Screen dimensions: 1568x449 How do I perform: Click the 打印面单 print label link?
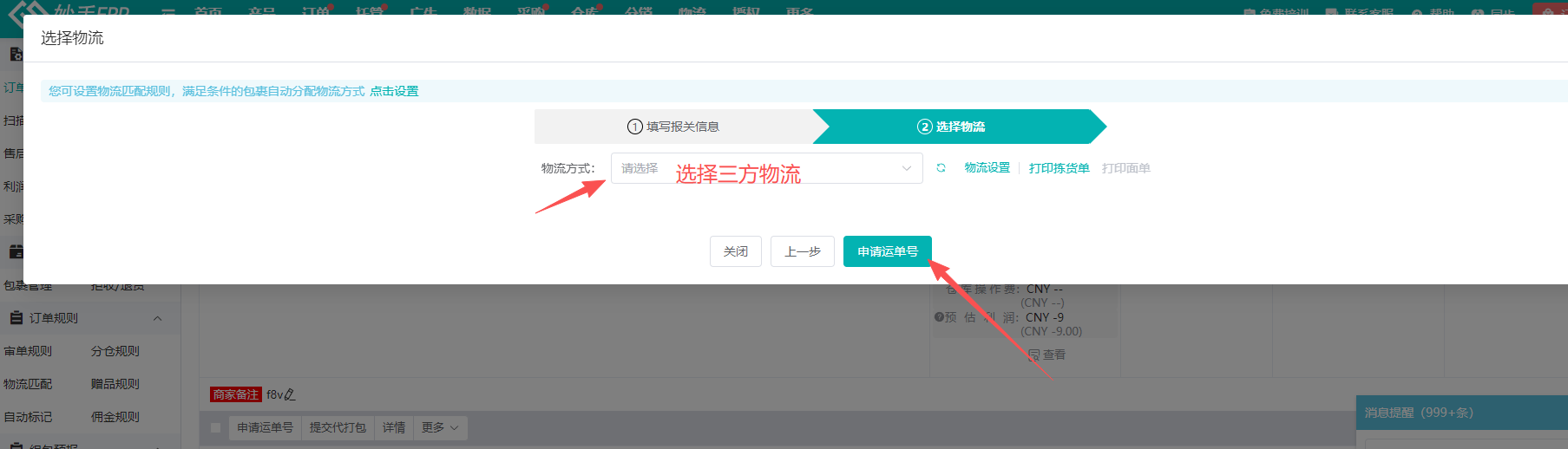[1126, 168]
